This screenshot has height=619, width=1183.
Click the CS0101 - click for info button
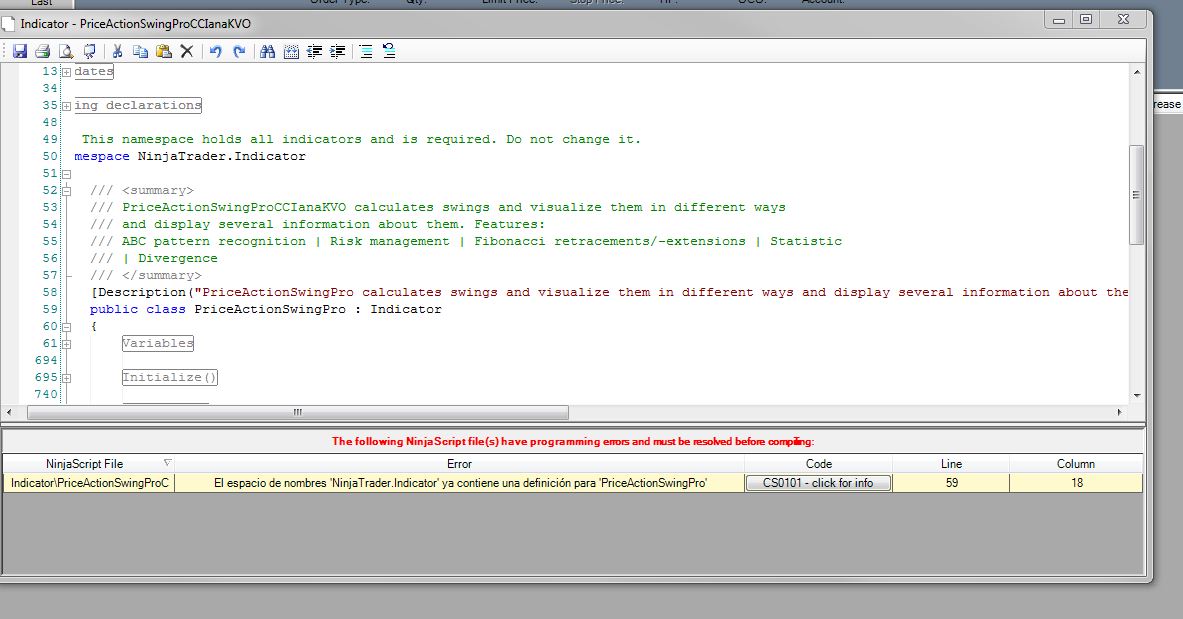pyautogui.click(x=818, y=483)
